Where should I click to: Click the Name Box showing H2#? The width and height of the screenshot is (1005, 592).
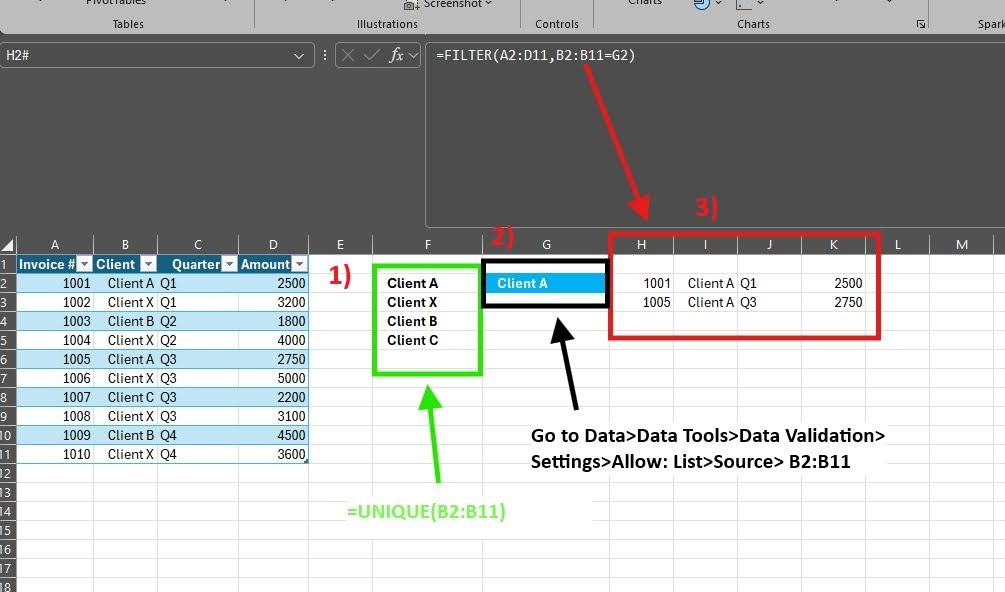tap(150, 56)
